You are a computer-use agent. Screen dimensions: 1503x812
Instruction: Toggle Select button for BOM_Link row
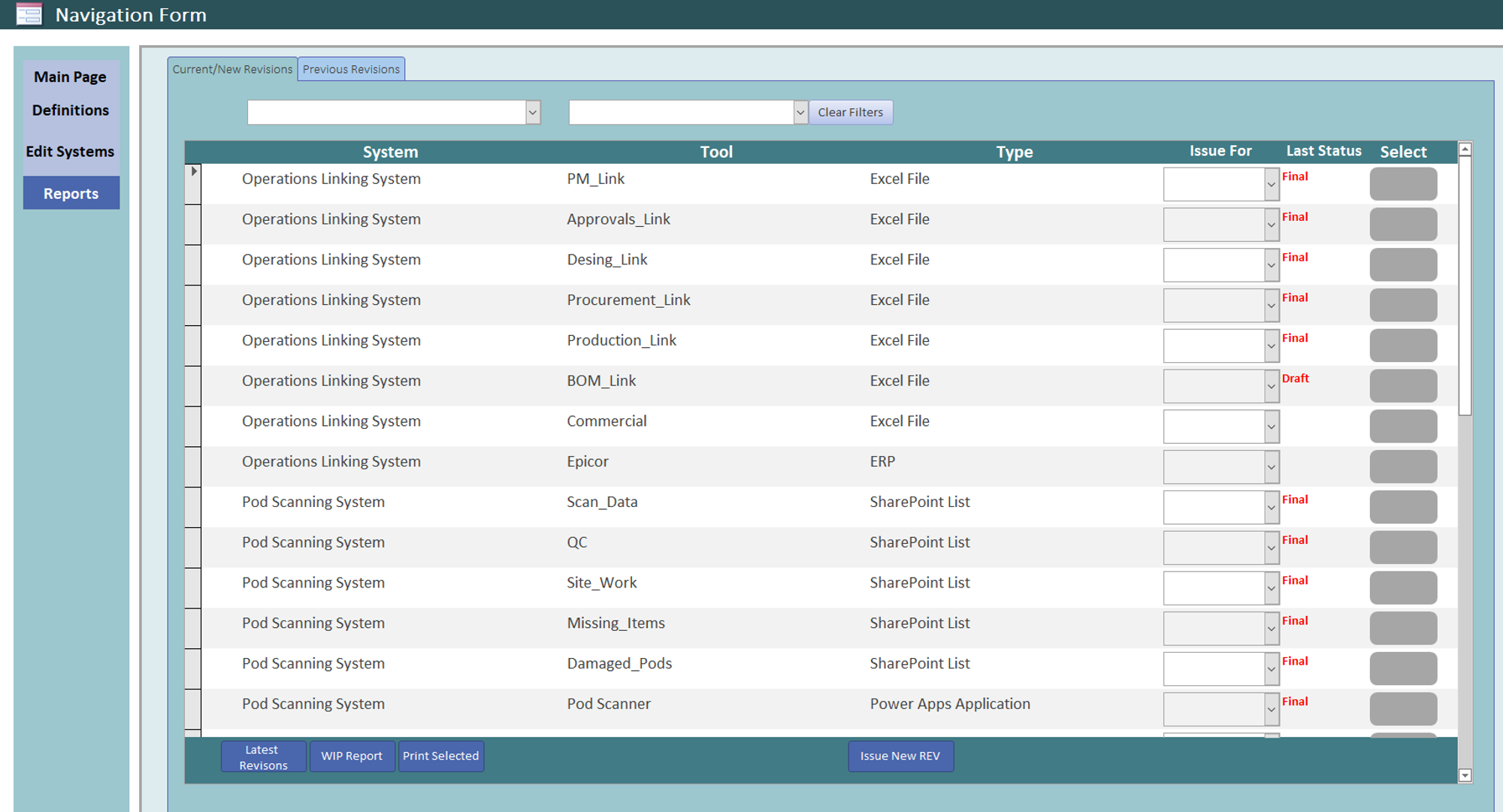[1402, 386]
